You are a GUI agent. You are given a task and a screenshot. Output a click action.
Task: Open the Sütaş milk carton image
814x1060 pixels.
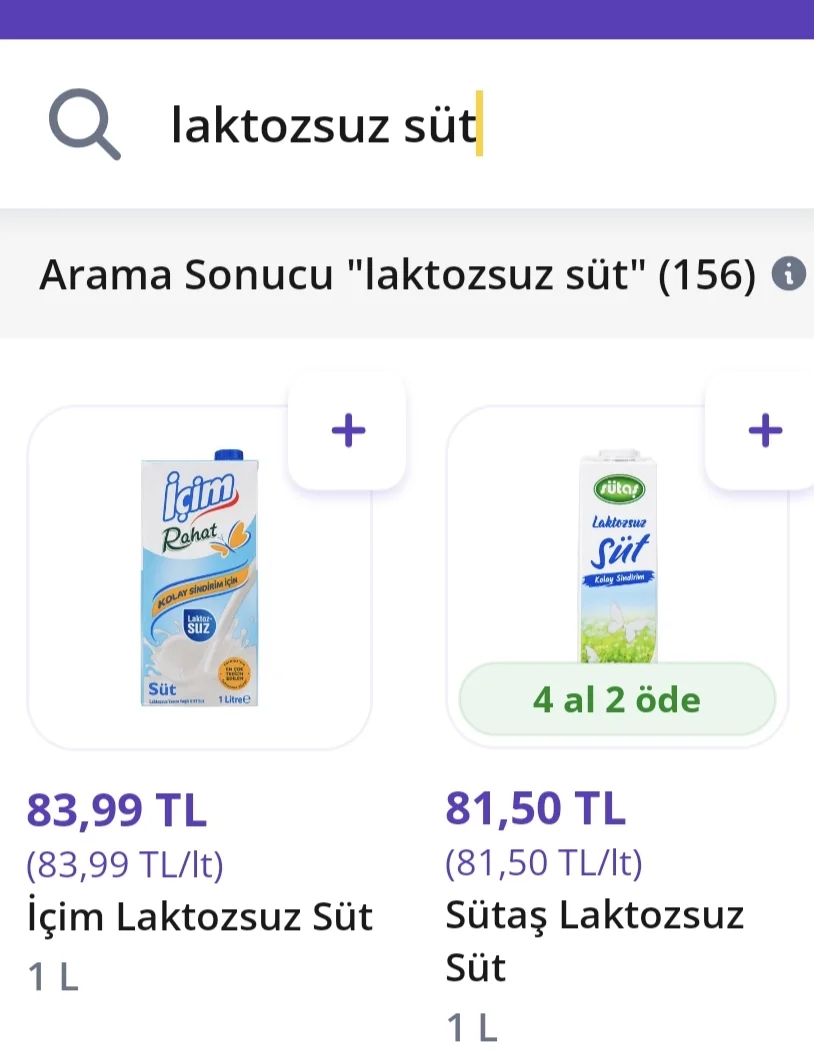coord(618,556)
